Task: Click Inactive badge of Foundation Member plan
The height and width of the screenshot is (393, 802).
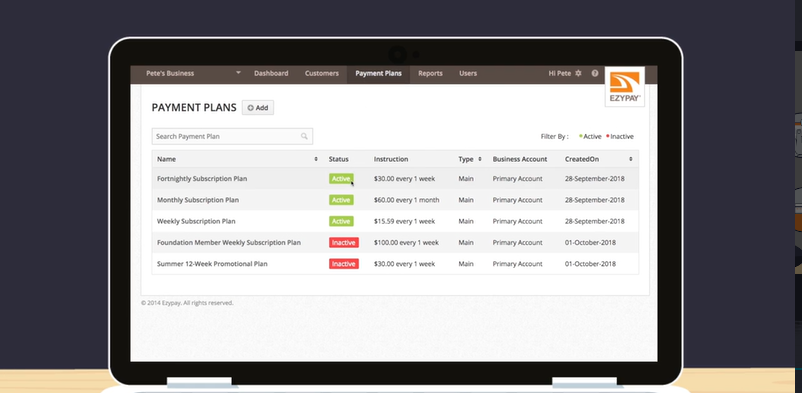Action: (344, 243)
